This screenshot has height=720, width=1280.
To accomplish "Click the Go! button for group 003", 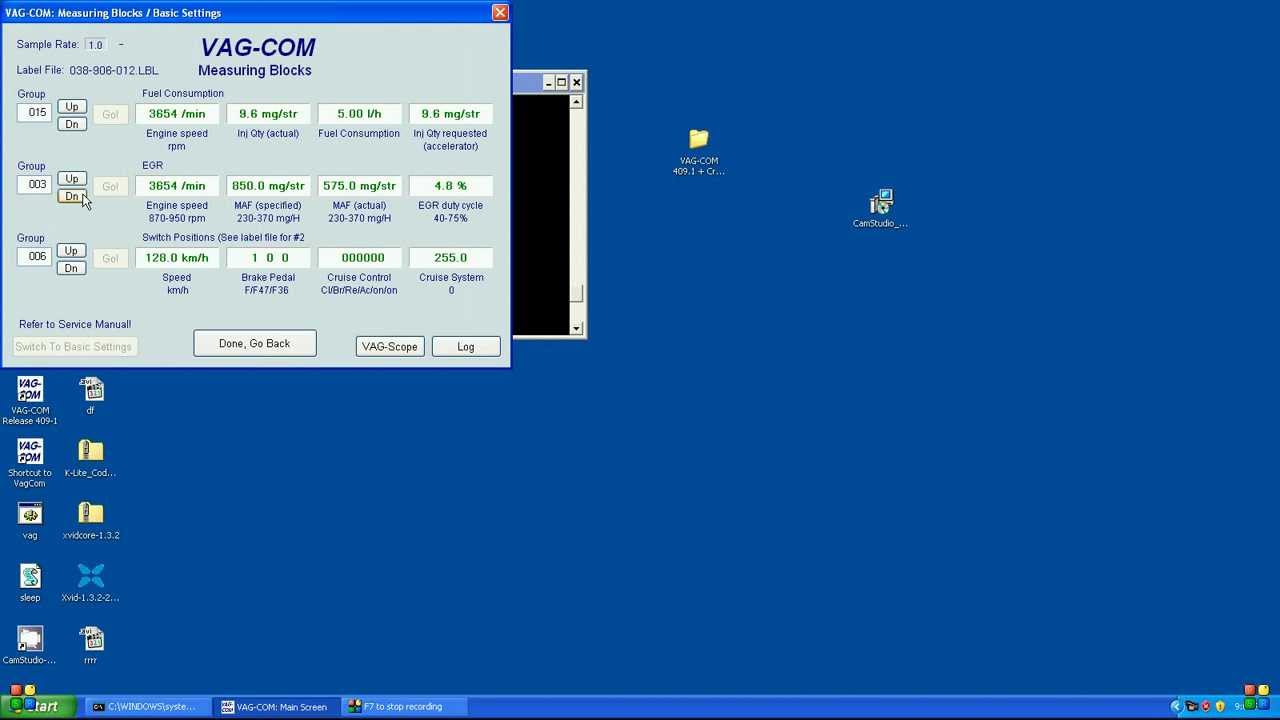I will pyautogui.click(x=110, y=186).
